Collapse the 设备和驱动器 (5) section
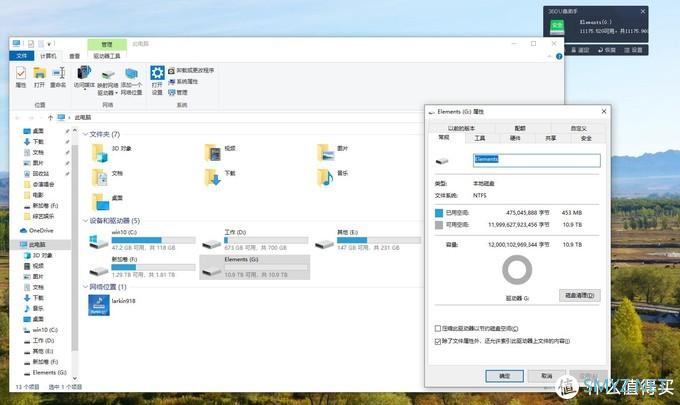680x405 pixels. [86, 221]
